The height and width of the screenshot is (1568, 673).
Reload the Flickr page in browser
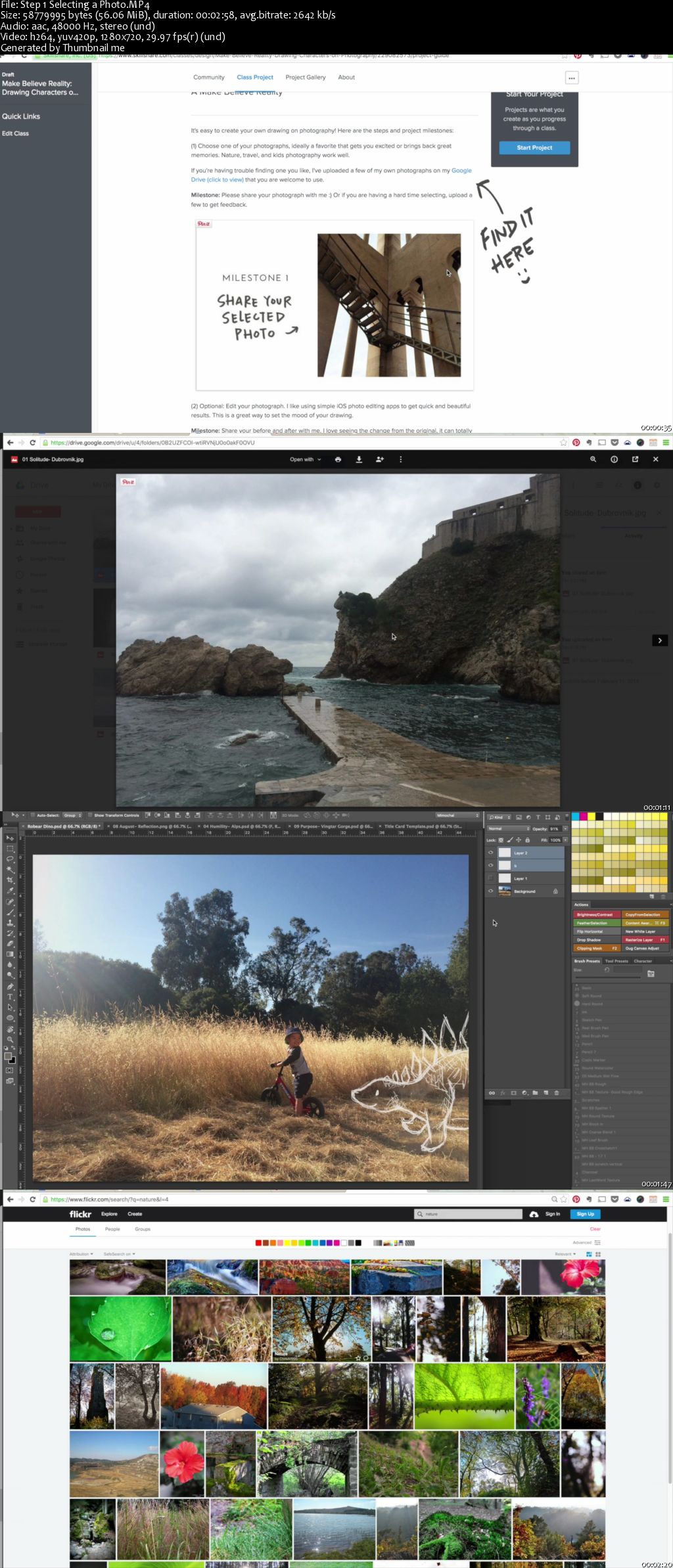32,1199
